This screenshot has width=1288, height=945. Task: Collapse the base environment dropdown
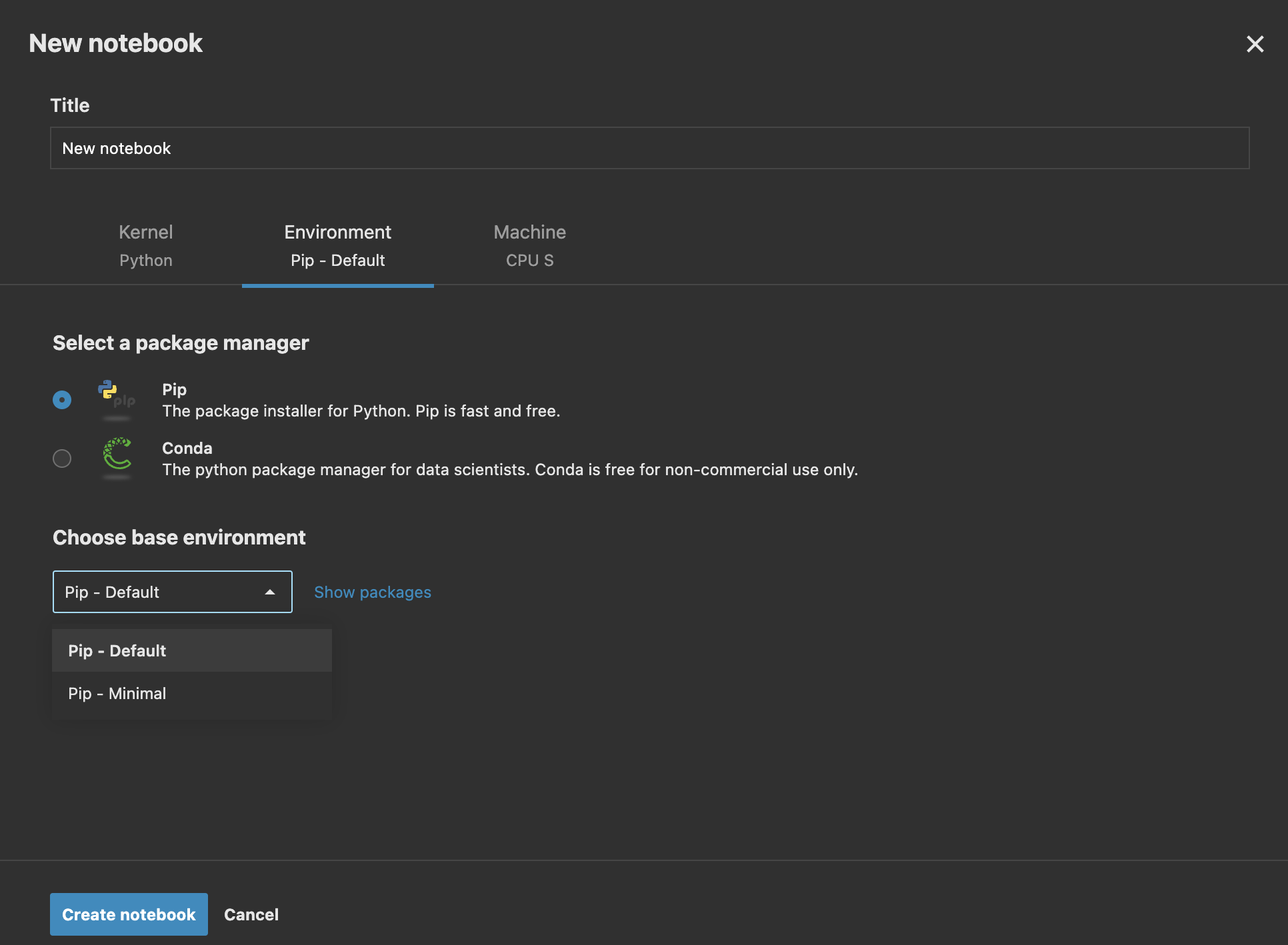tap(172, 591)
